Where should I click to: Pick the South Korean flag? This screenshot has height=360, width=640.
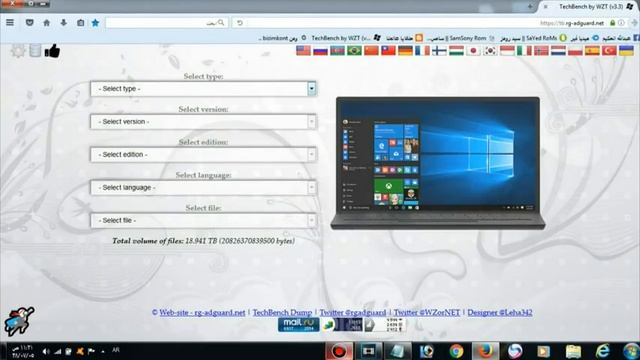[490, 51]
